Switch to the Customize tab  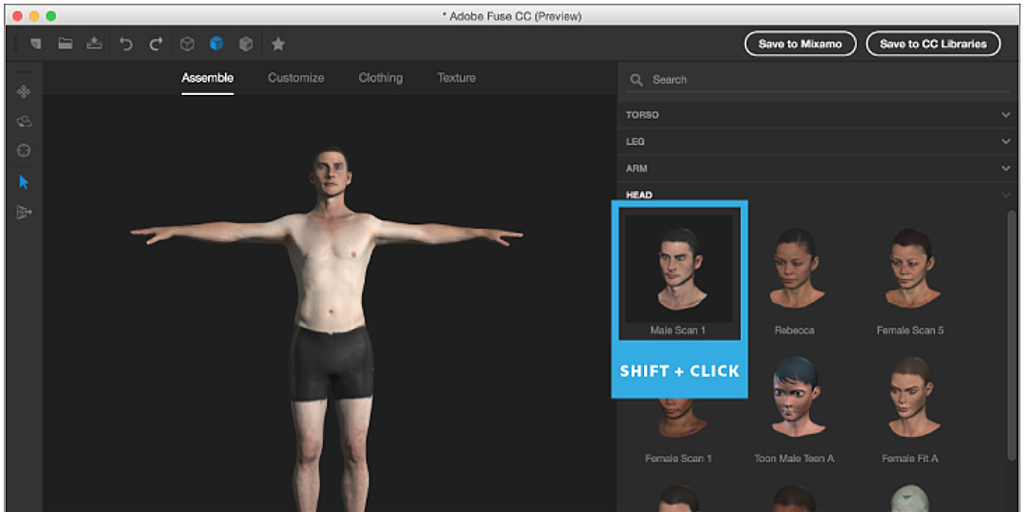(x=296, y=78)
